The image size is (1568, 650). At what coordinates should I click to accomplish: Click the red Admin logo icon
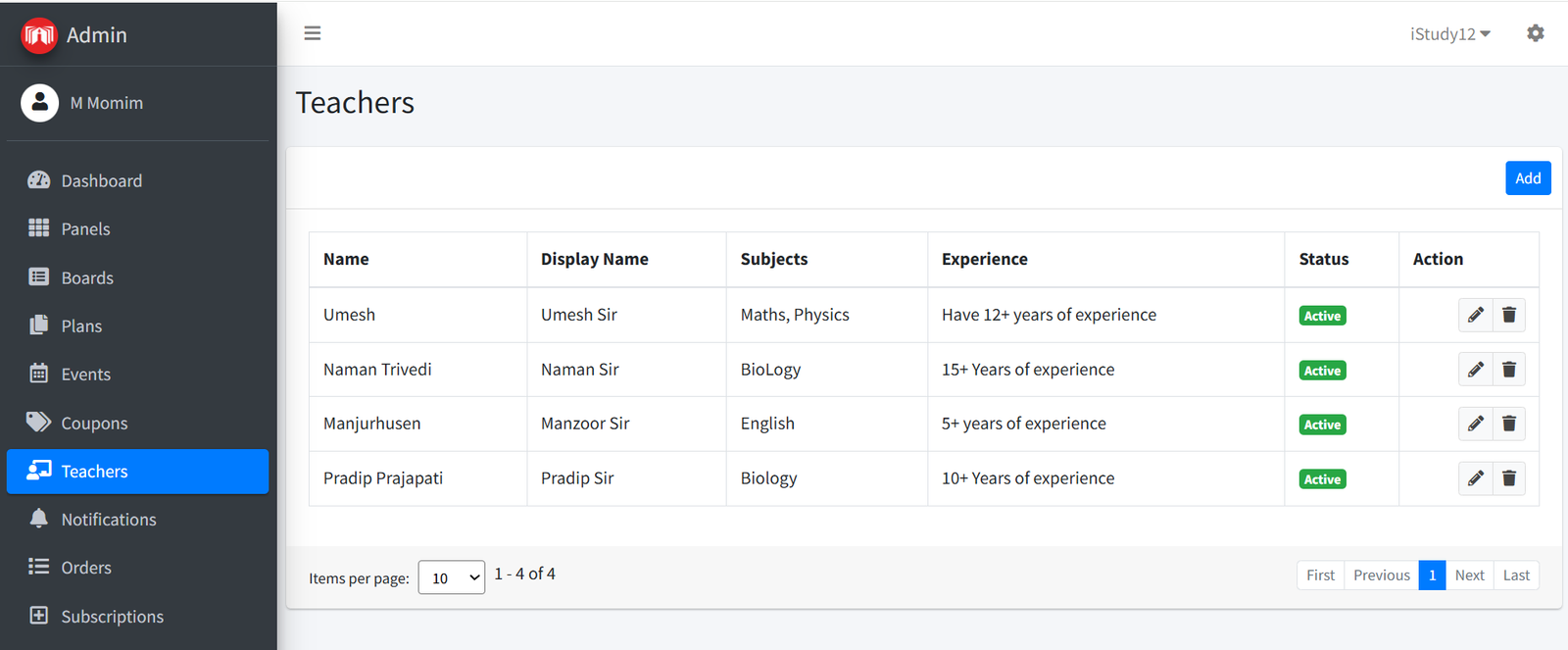39,35
